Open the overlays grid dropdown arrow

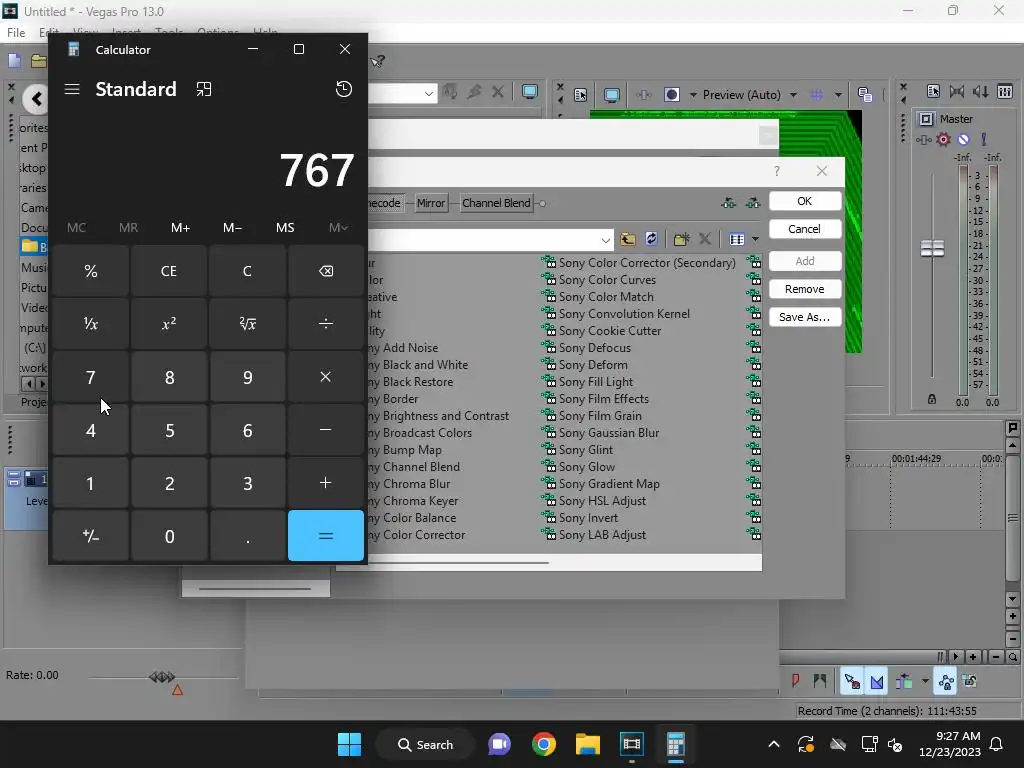coord(838,95)
